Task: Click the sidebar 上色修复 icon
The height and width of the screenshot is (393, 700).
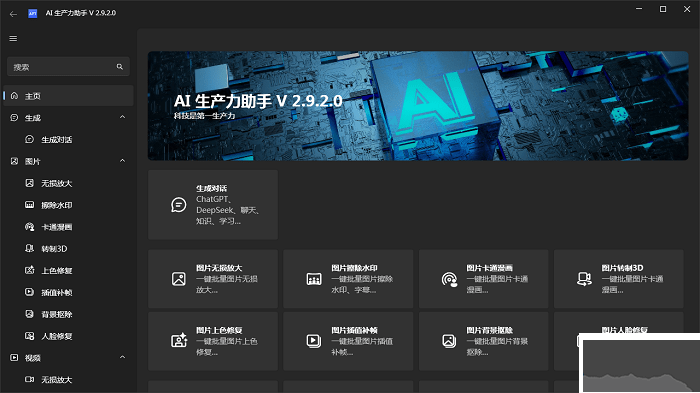Action: tap(29, 270)
